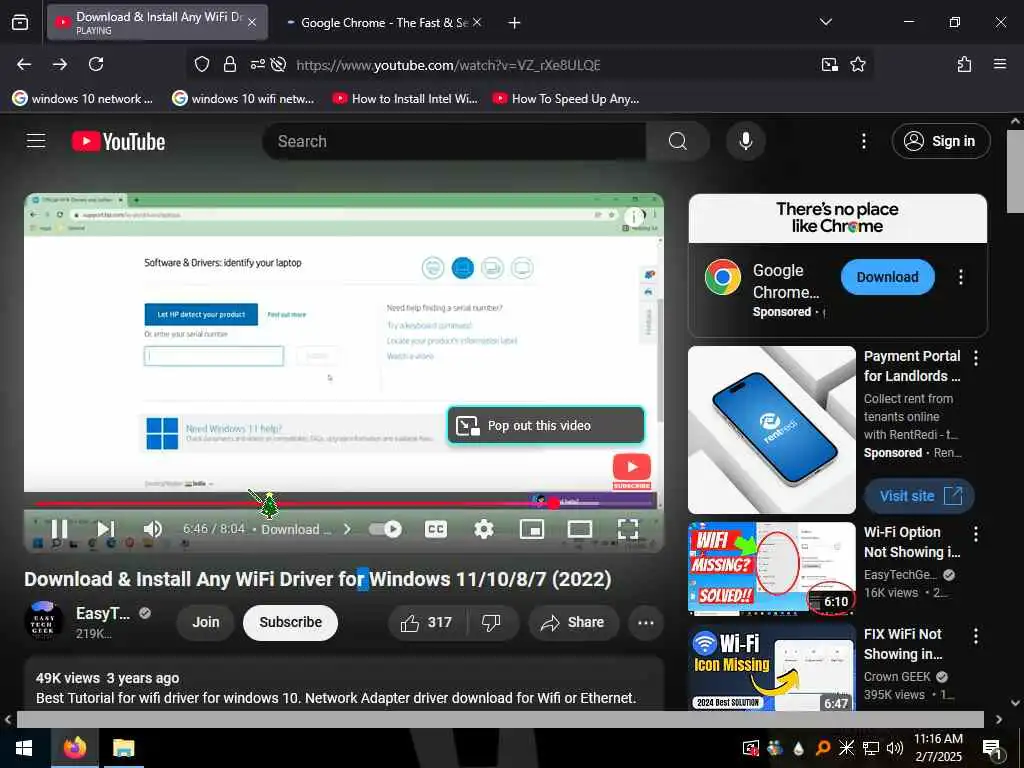Toggle closed captions CC
This screenshot has height=768, width=1024.
click(436, 529)
